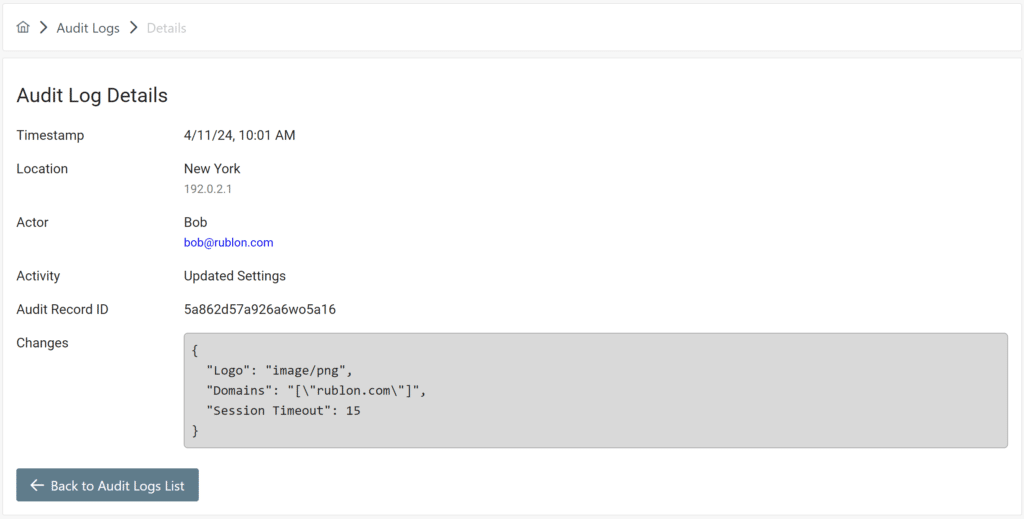The image size is (1024, 519).
Task: Click the left arrow icon on Back button
Action: pyautogui.click(x=37, y=486)
